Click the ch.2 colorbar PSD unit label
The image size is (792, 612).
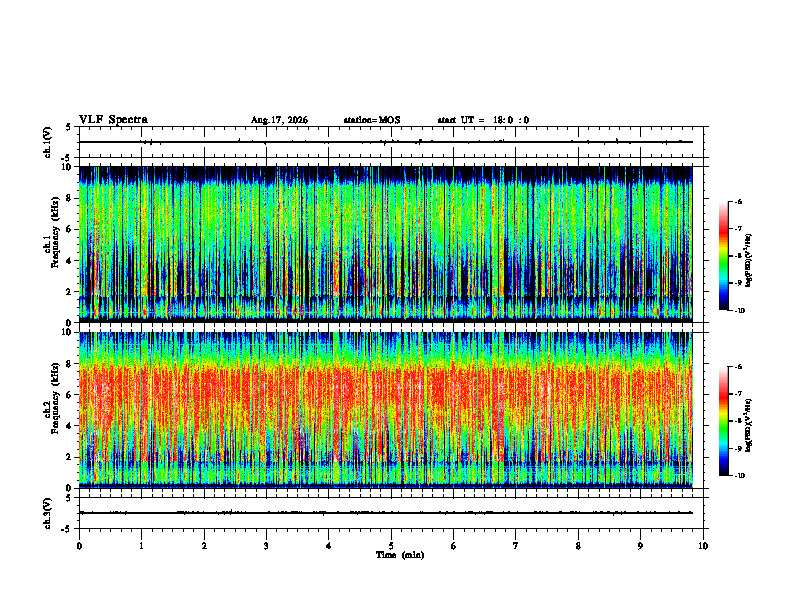click(749, 426)
